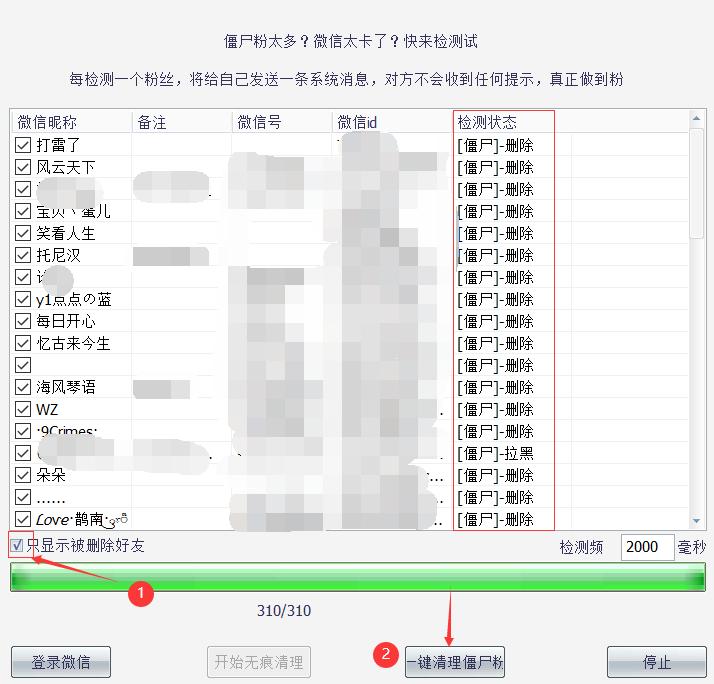Toggle checkbox next to y1点点の蓝

pyautogui.click(x=23, y=299)
